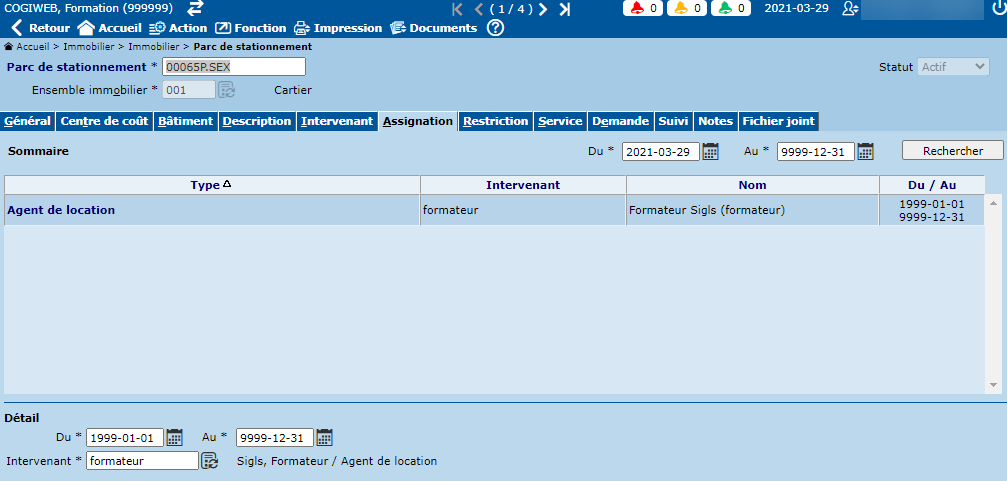1007x481 pixels.
Task: Jump to the last record arrow
Action: click(x=565, y=9)
